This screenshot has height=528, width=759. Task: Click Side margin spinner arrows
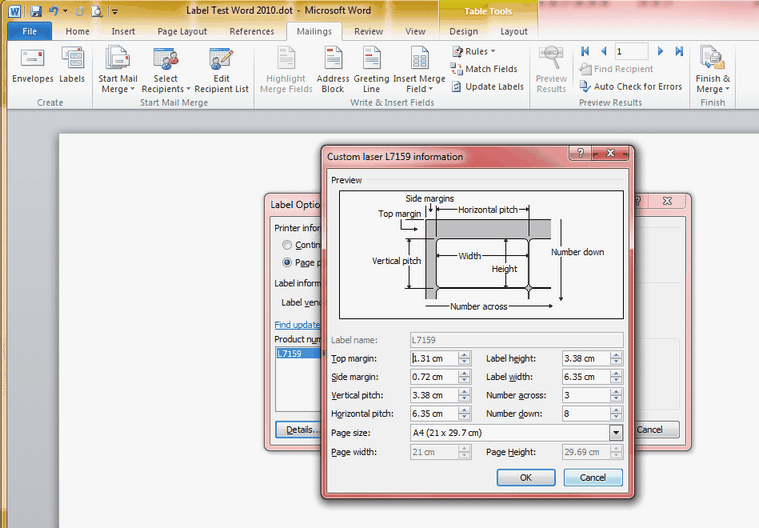pos(464,377)
